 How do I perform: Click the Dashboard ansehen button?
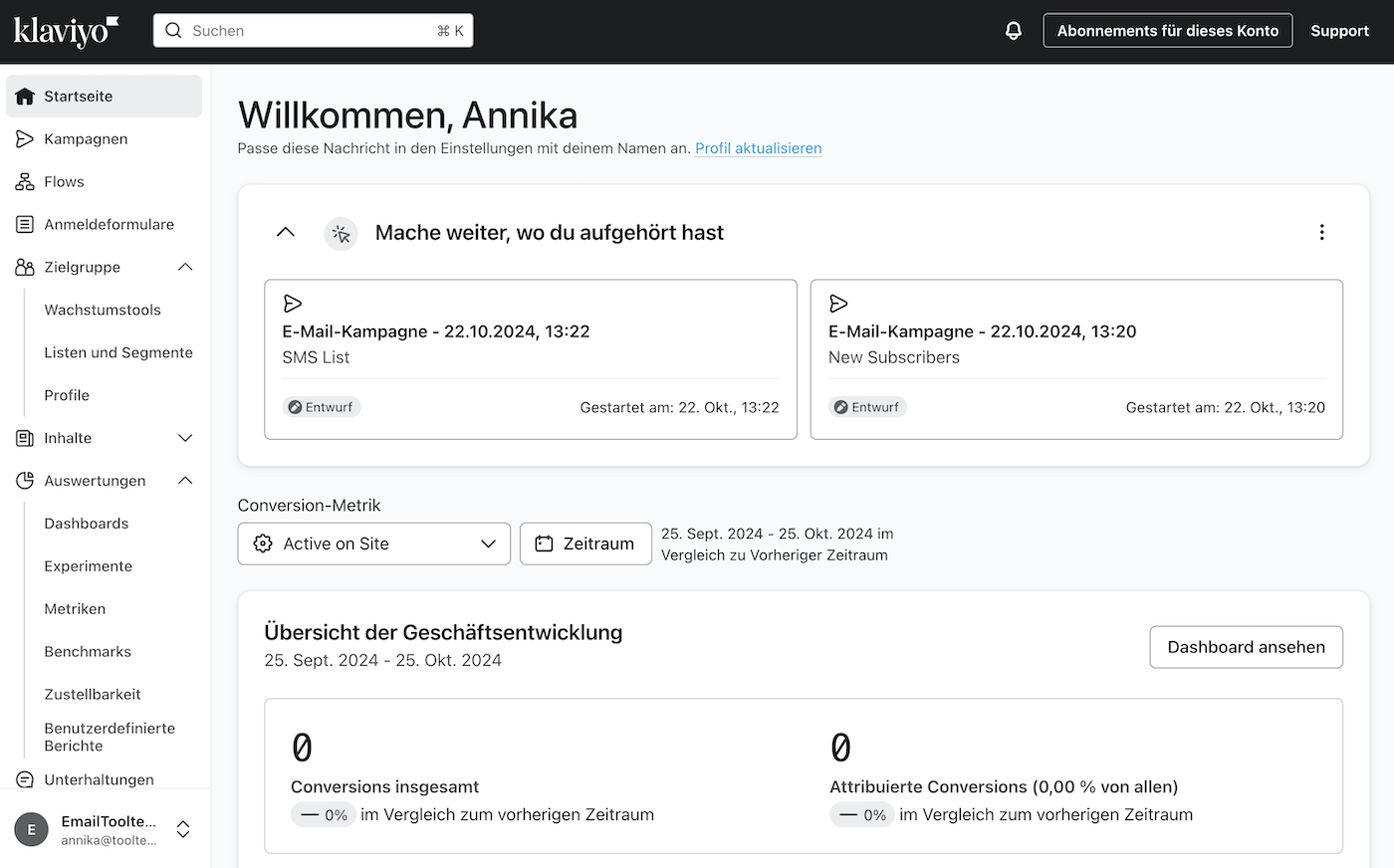pos(1246,647)
